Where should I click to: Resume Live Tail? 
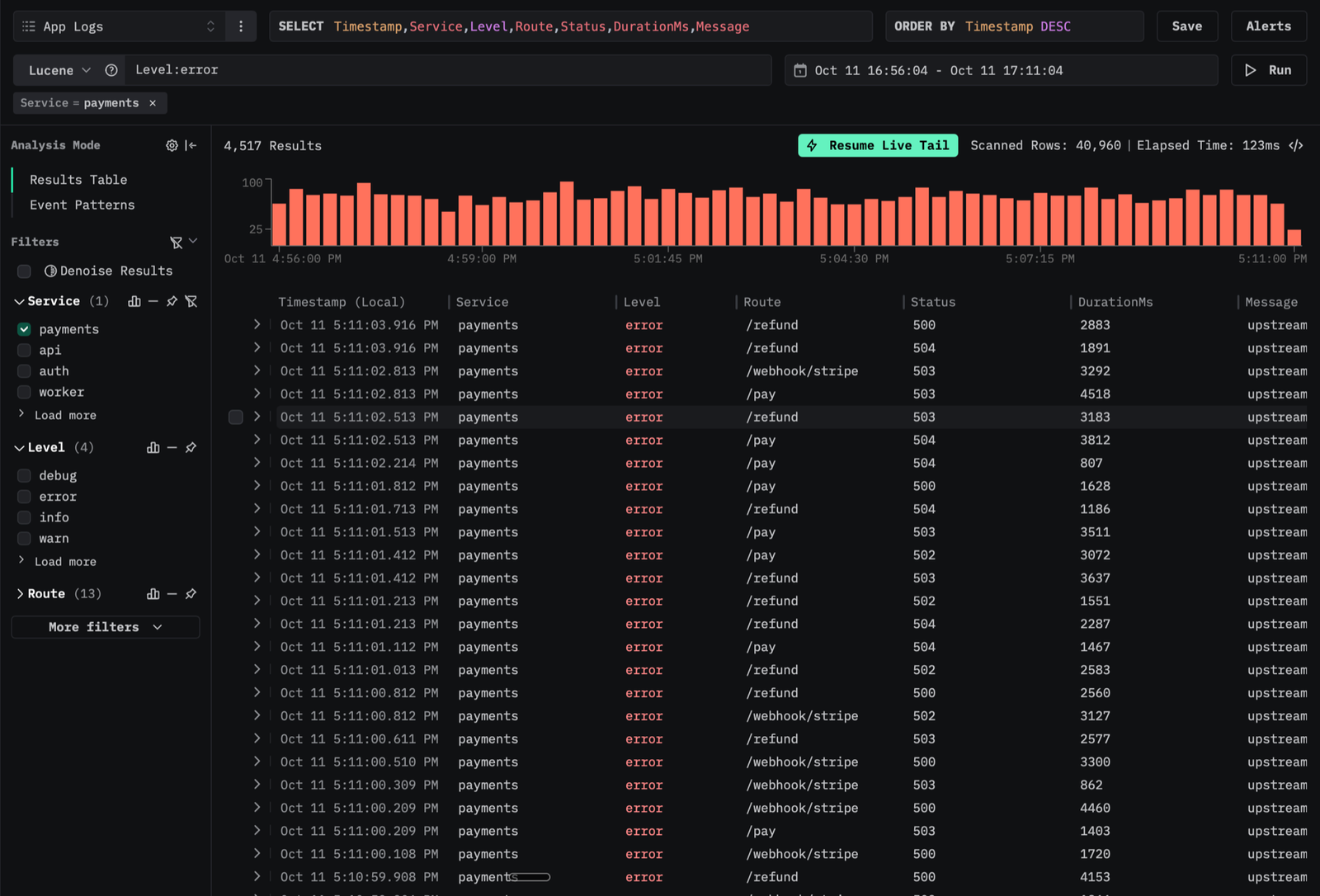(x=878, y=145)
